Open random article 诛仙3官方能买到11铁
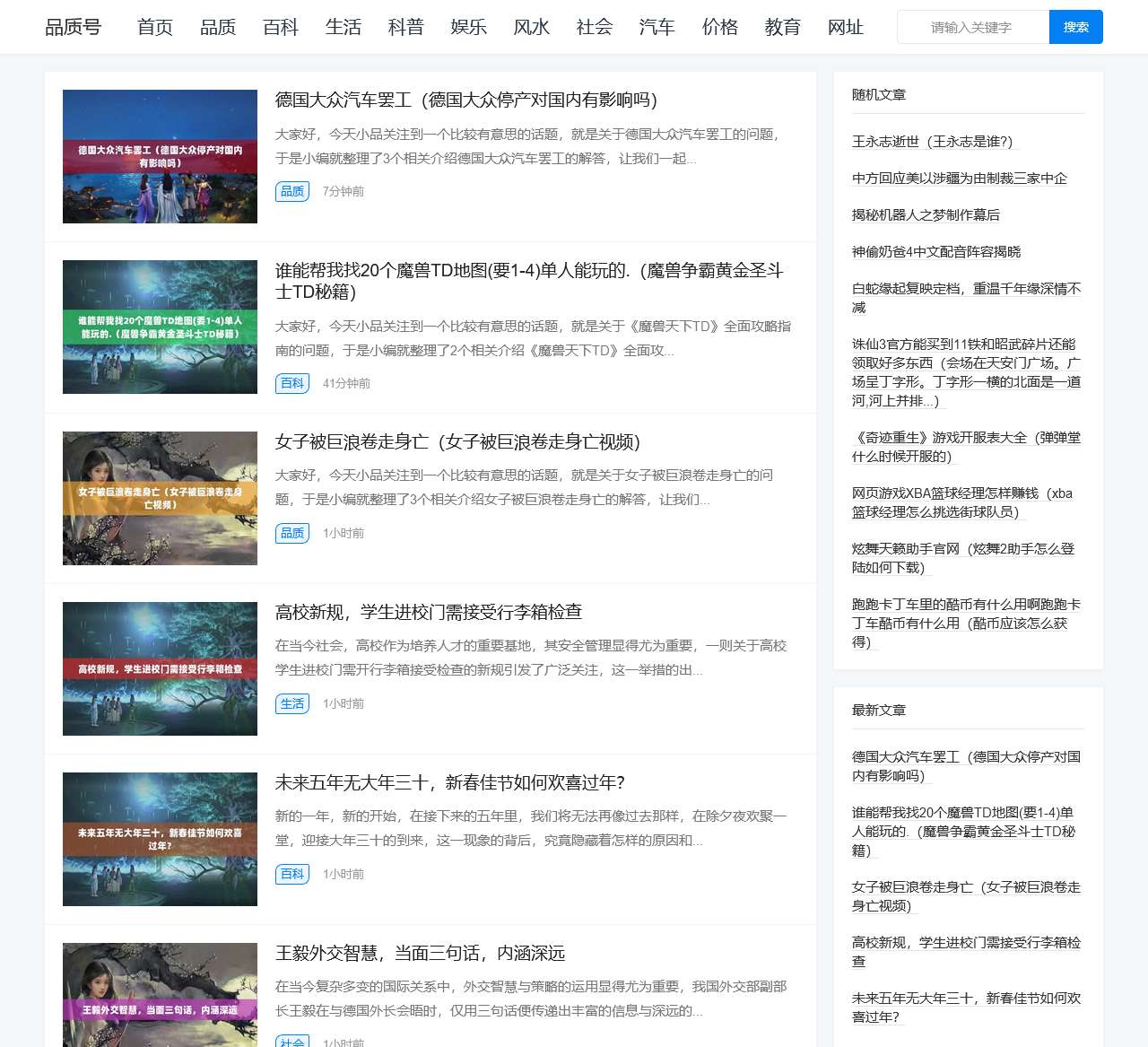The width and height of the screenshot is (1148, 1047). [967, 372]
